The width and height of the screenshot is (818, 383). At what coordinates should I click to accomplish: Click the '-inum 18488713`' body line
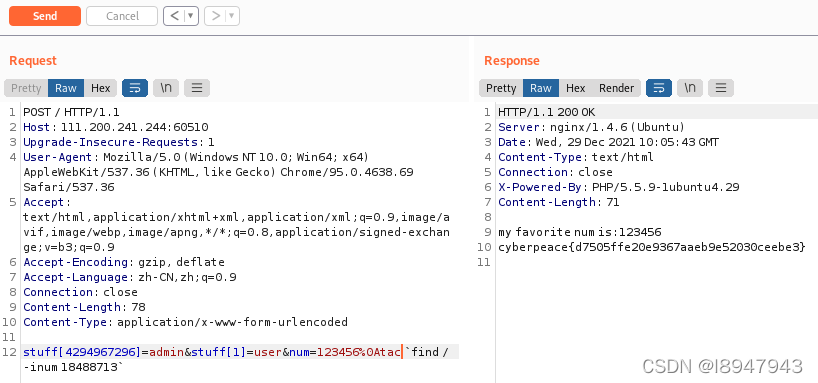(74, 367)
